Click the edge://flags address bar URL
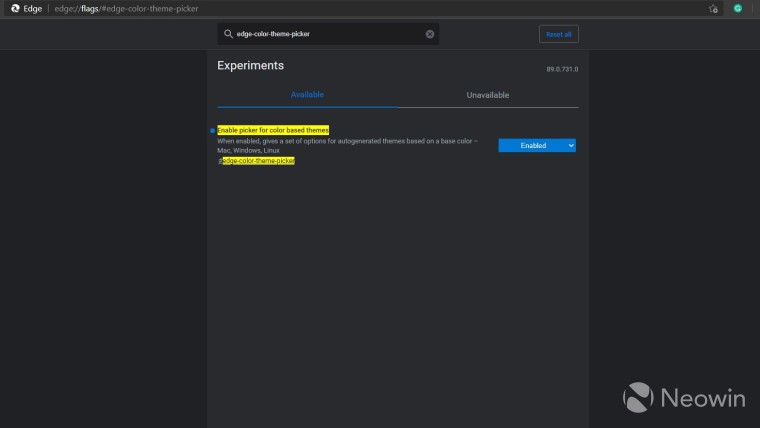760x428 pixels. click(127, 9)
